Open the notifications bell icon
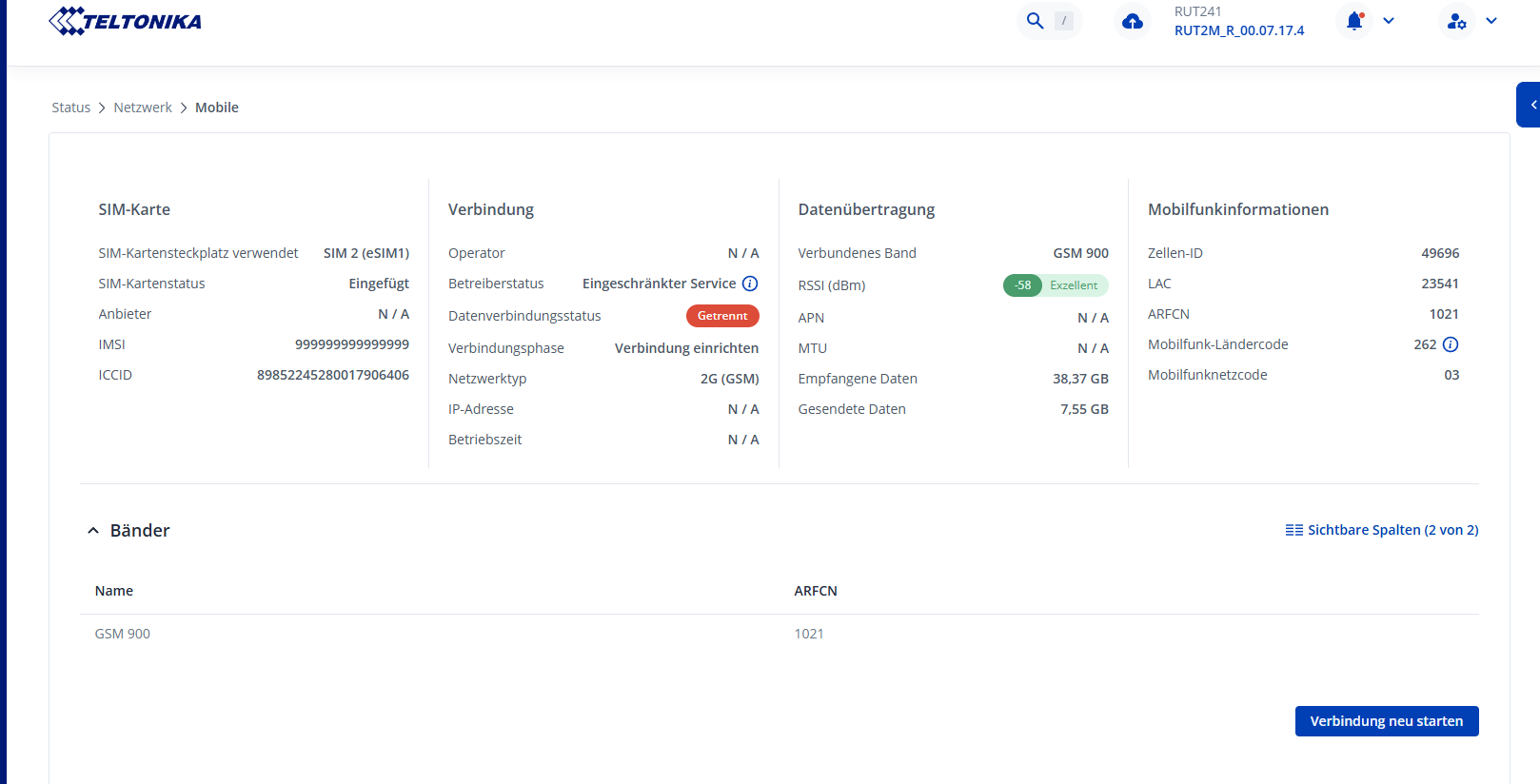Viewport: 1540px width, 784px height. (1354, 21)
